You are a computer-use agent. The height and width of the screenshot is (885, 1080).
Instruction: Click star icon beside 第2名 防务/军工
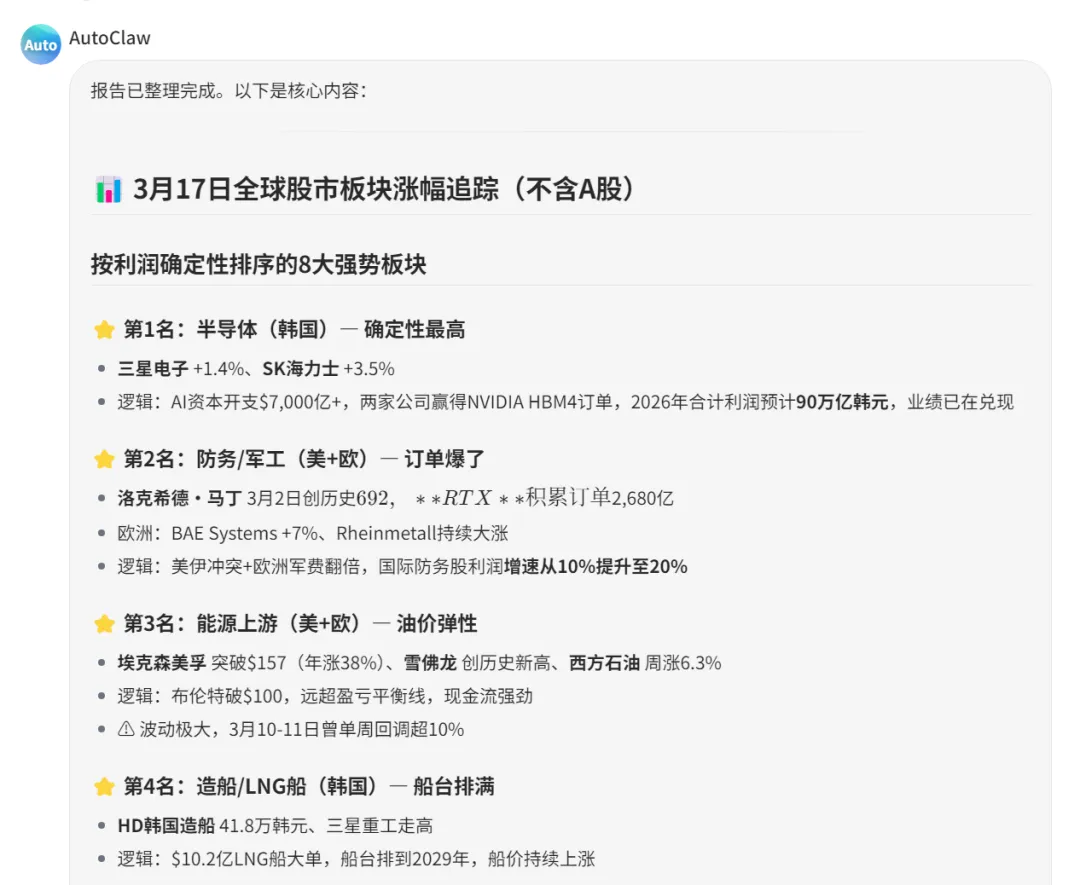coord(104,459)
